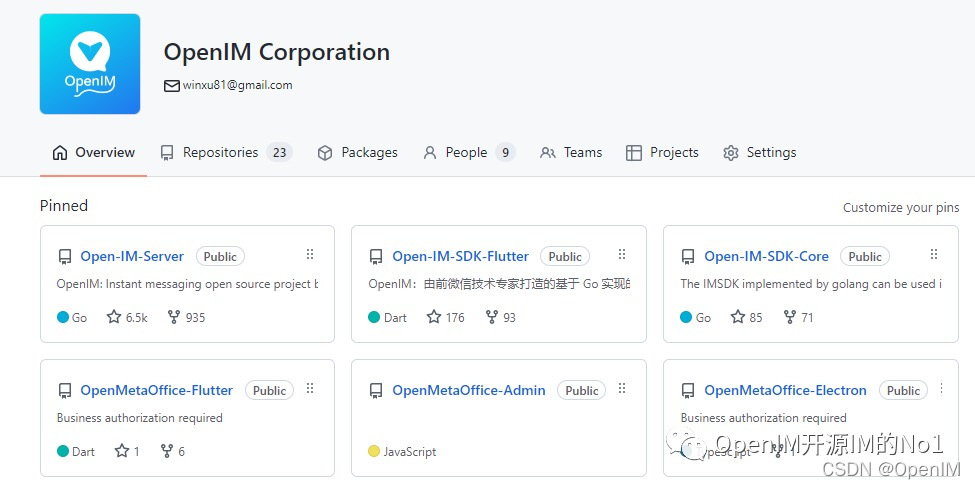Click the Public badge on Open-IM-Server

220,256
